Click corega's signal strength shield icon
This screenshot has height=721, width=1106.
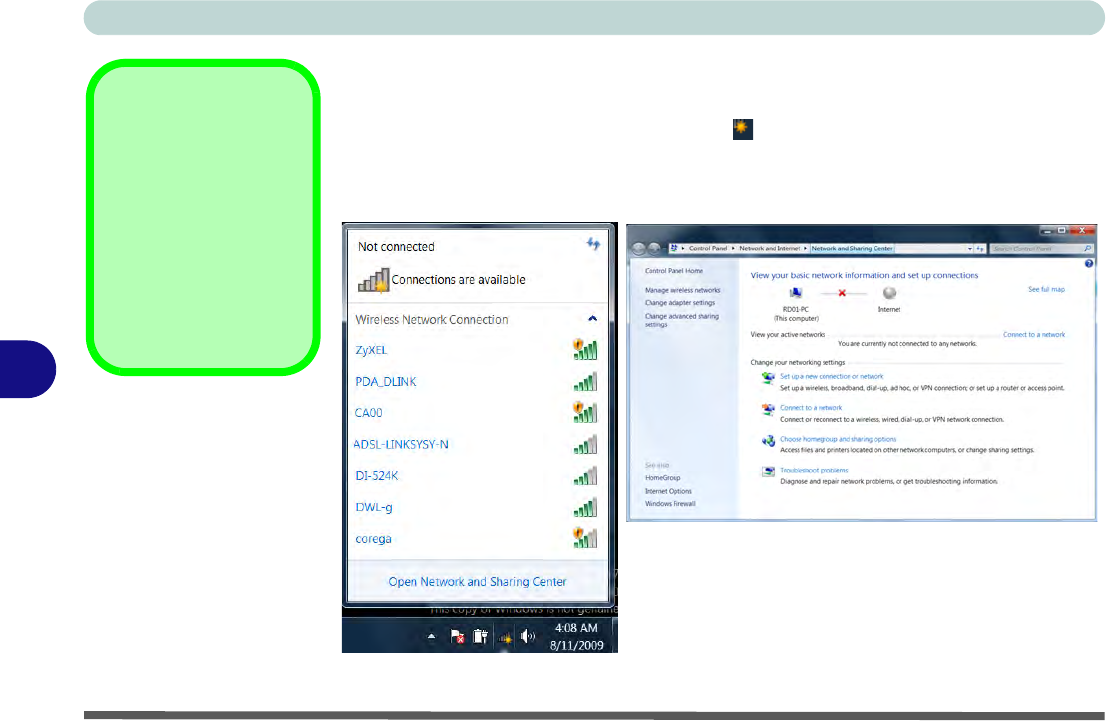[585, 538]
